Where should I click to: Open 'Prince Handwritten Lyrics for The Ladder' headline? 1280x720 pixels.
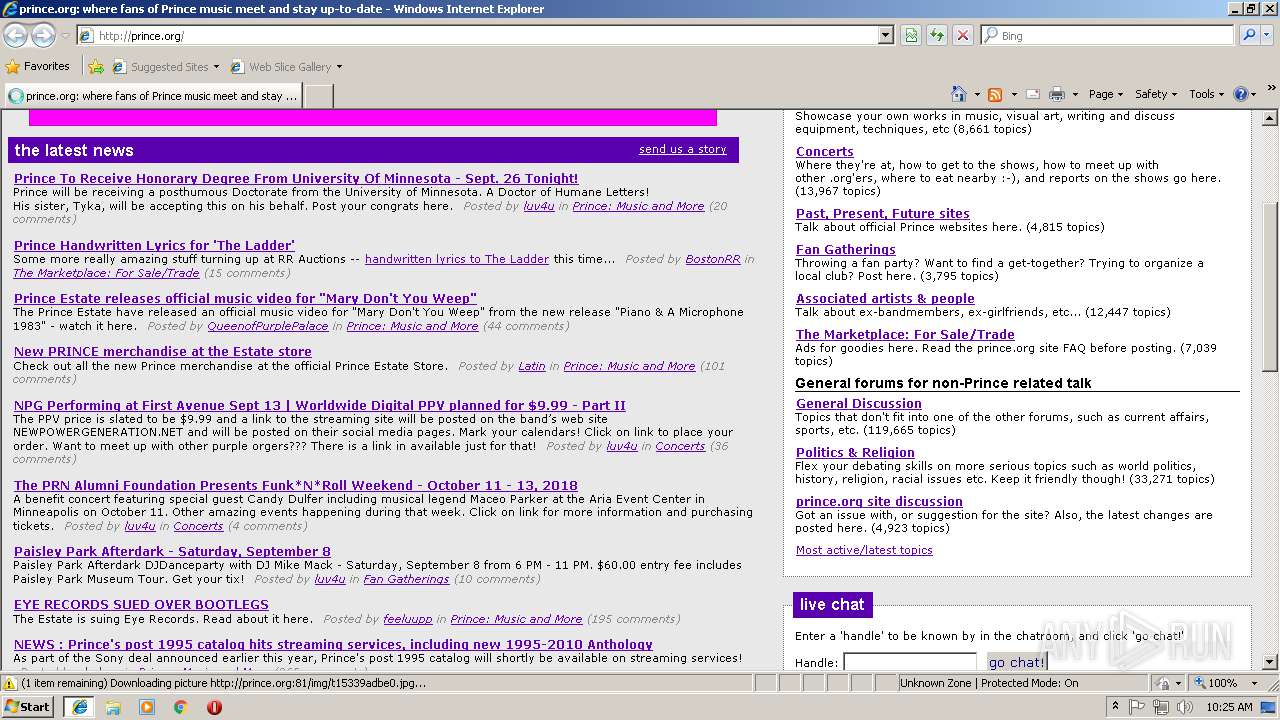click(x=154, y=245)
